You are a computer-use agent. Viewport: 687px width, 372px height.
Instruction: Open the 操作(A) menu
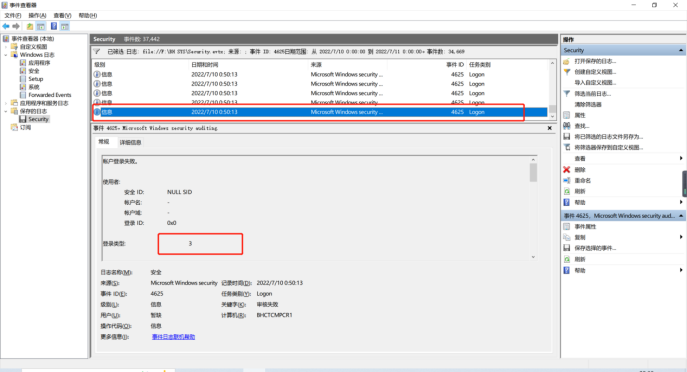37,15
